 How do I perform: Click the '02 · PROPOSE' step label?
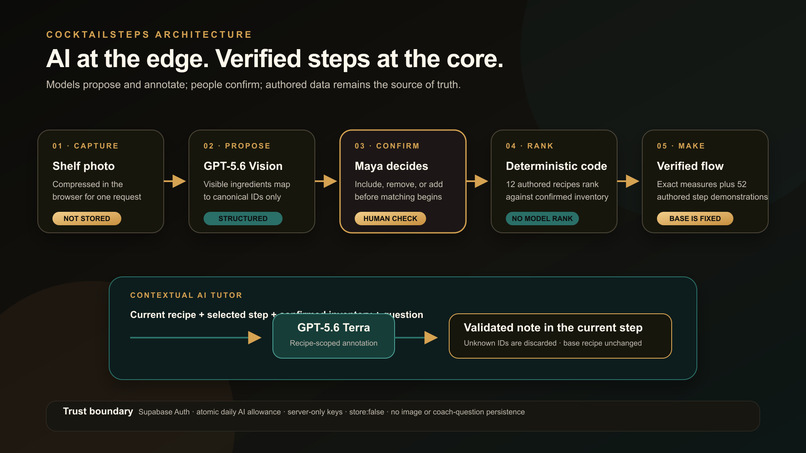click(237, 146)
